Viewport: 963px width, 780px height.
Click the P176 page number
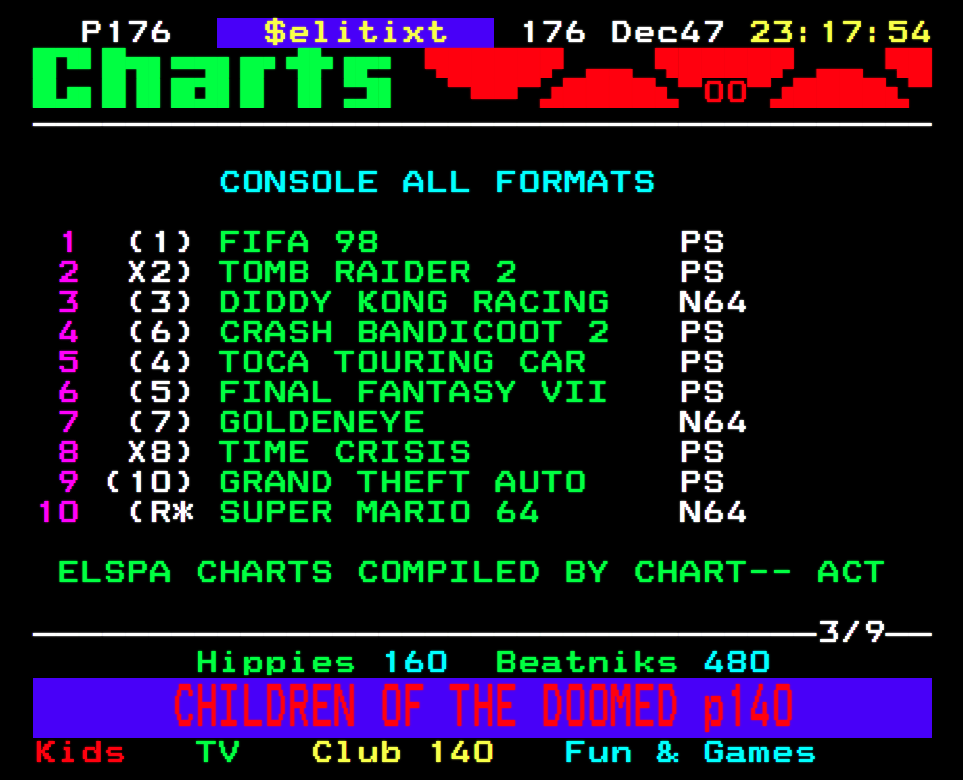click(x=126, y=32)
